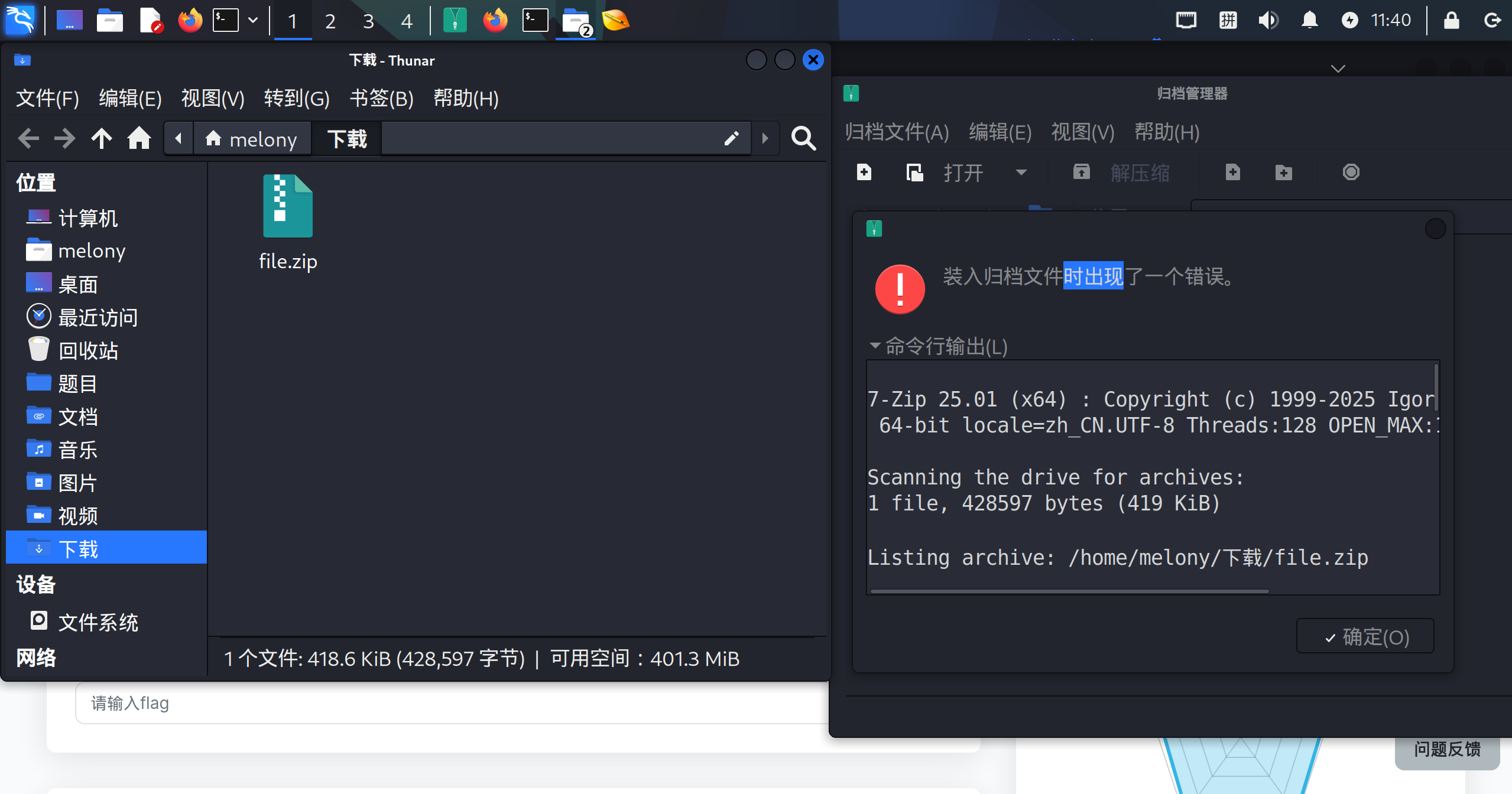The width and height of the screenshot is (1512, 794).
Task: Click the 确定(O) button in error dialog
Action: [x=1365, y=636]
